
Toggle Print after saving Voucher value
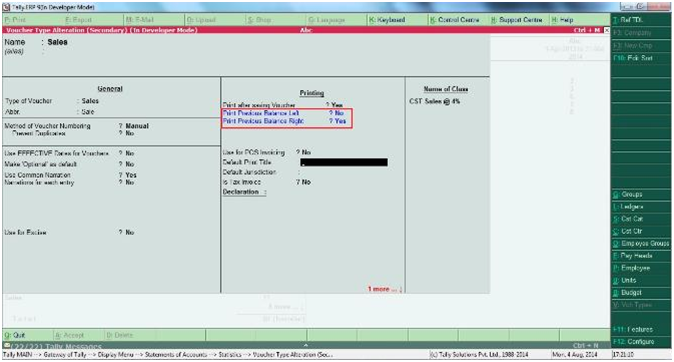pyautogui.click(x=337, y=105)
